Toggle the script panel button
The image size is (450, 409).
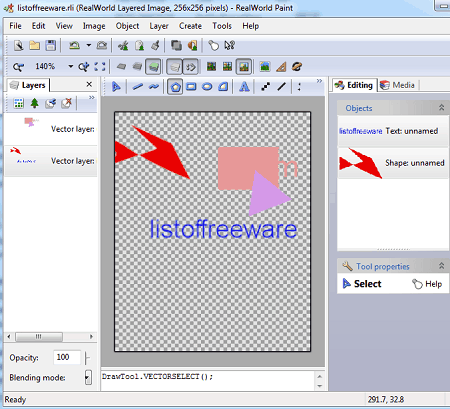(191, 67)
